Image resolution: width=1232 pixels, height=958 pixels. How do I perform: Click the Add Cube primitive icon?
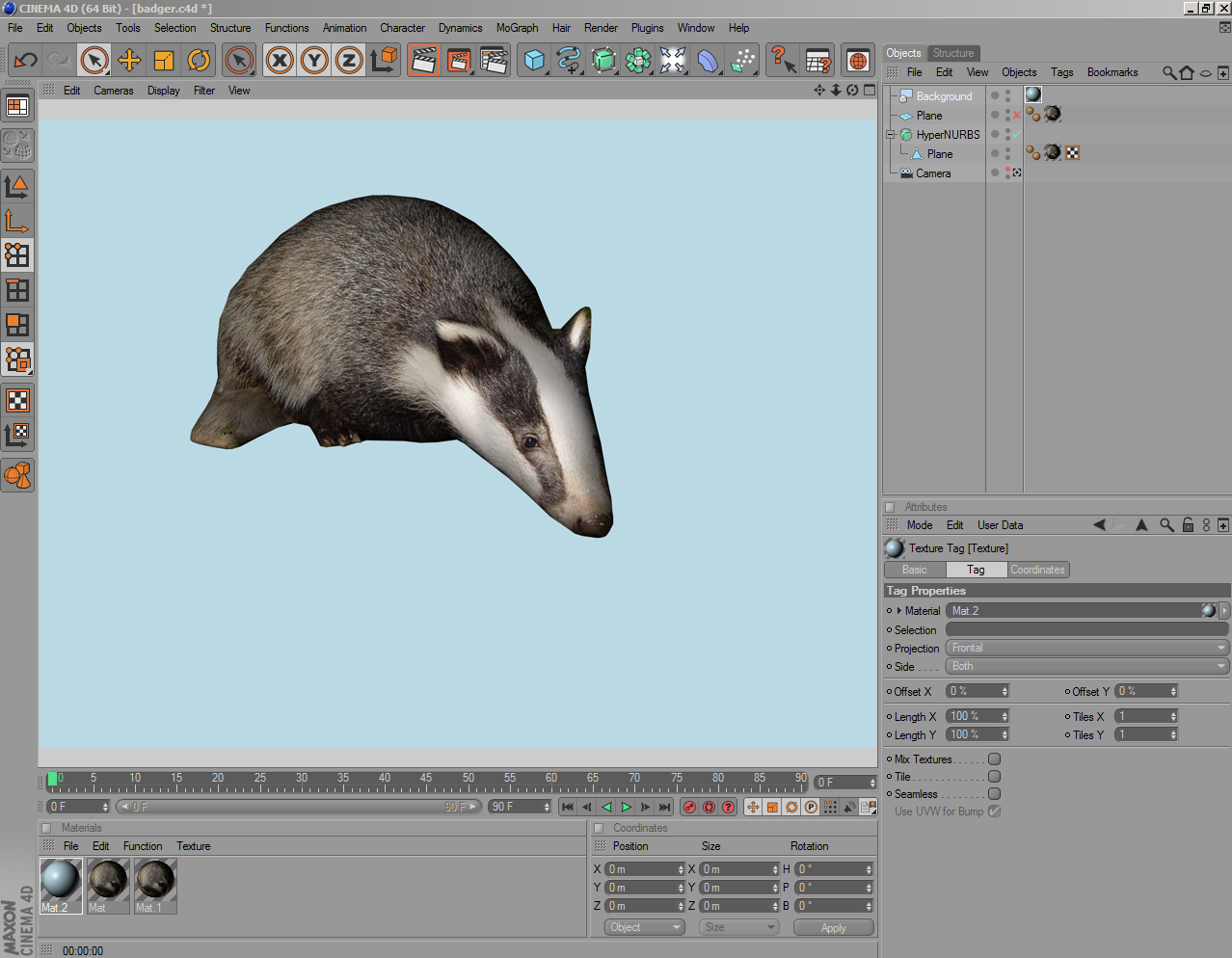[x=534, y=61]
